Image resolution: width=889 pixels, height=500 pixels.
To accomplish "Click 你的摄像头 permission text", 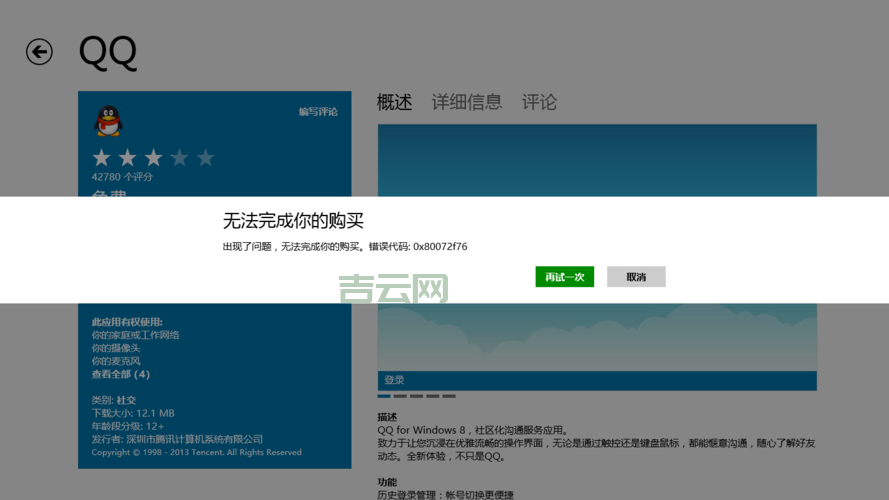I will point(116,348).
